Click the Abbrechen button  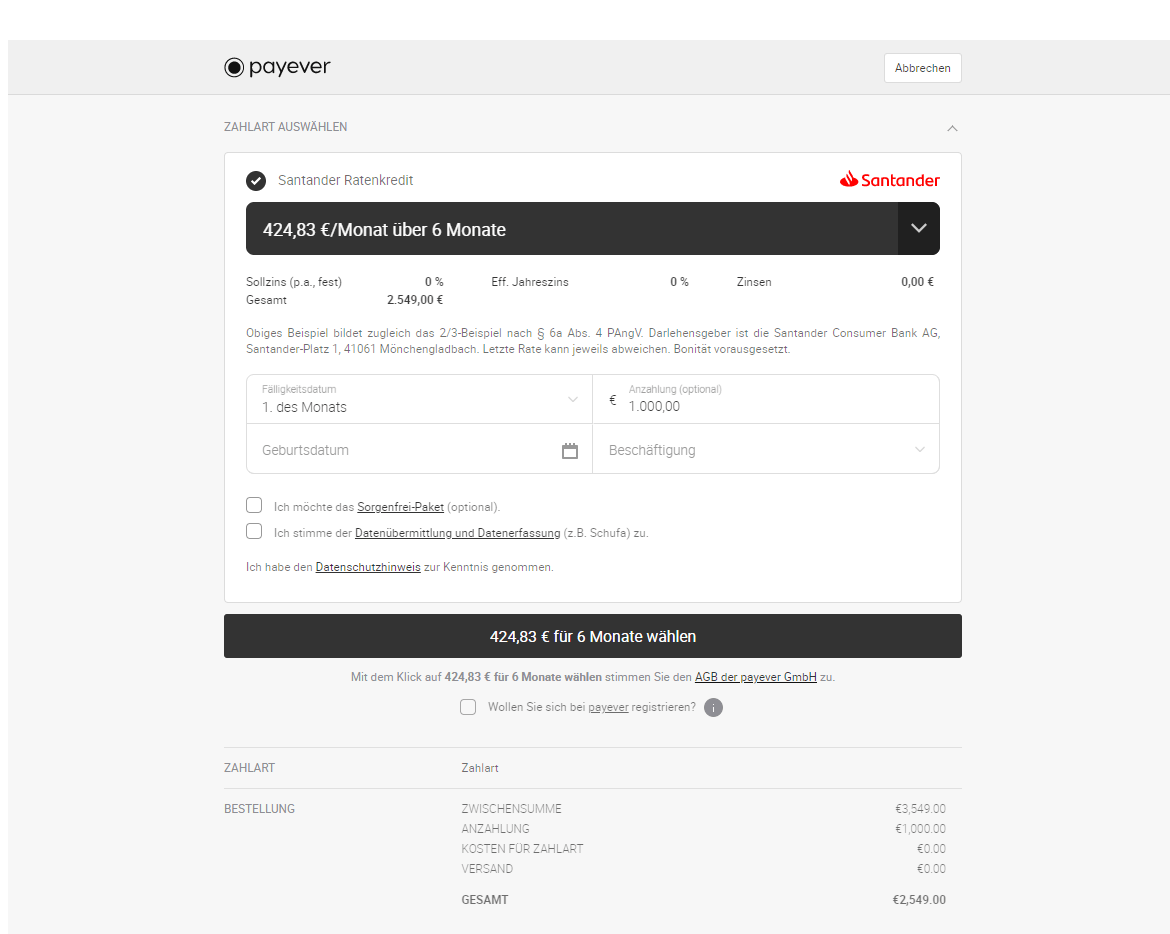tap(922, 67)
